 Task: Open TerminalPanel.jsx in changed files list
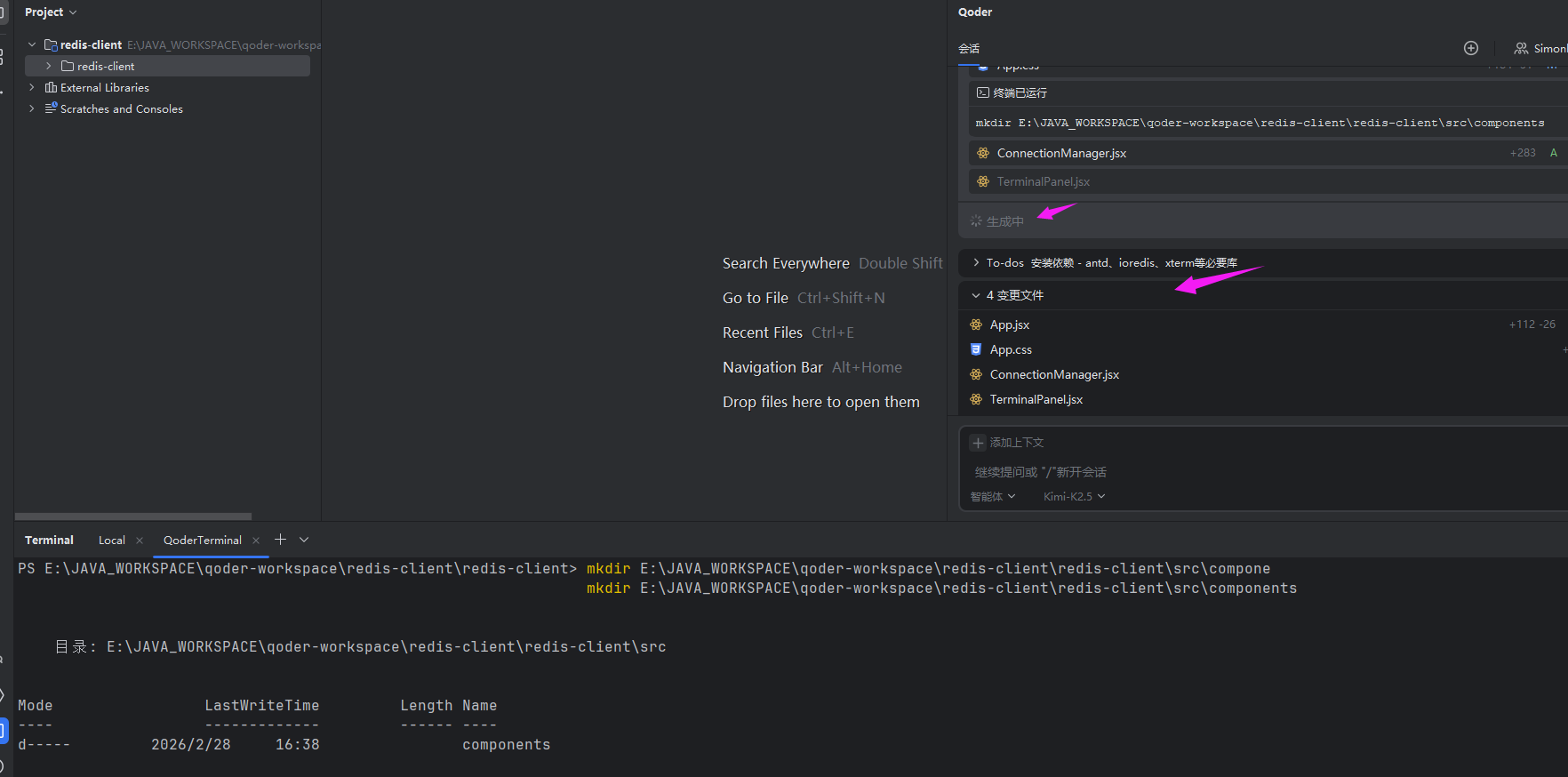[x=1036, y=399]
